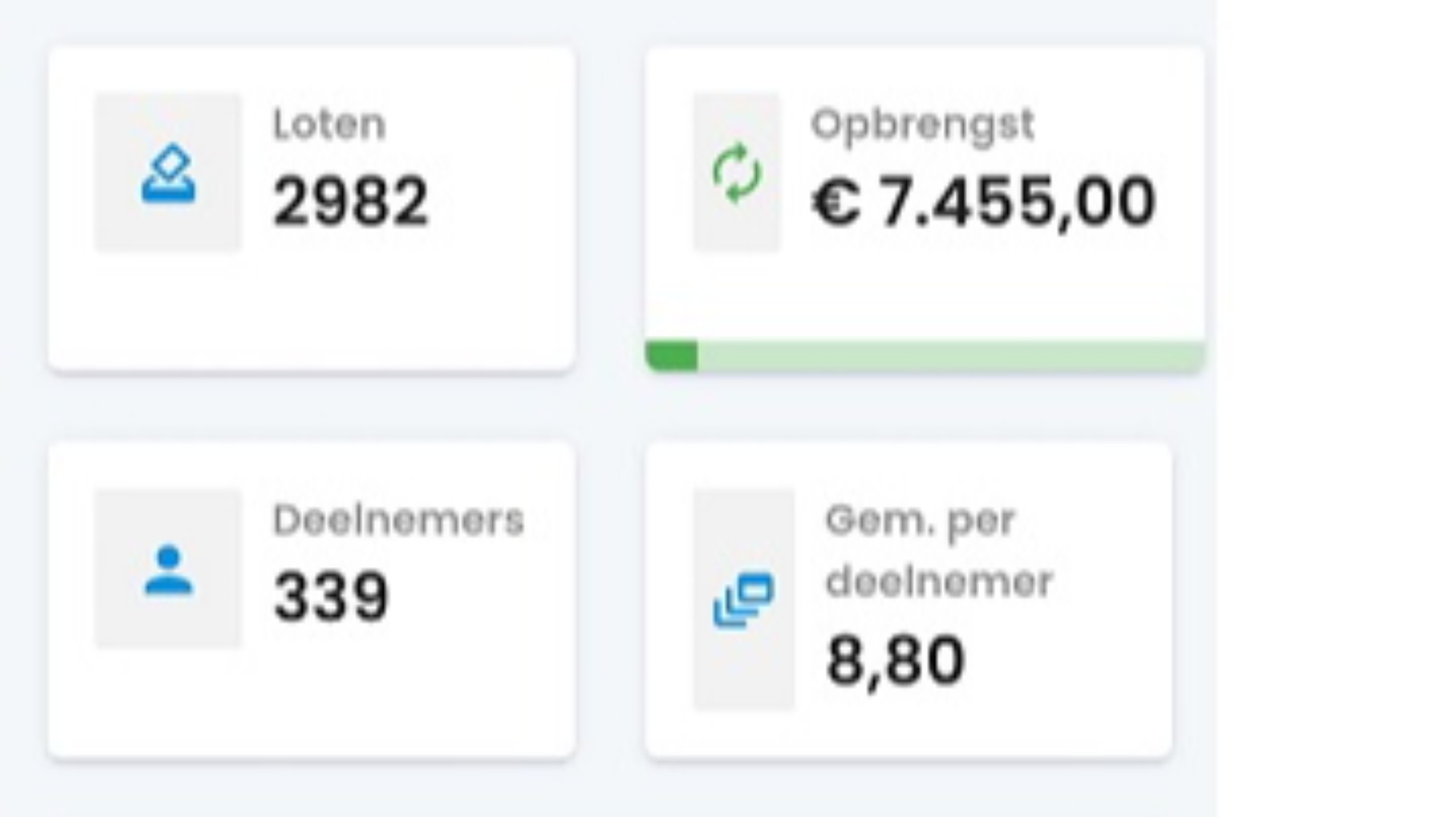Click the 339 participants number

(x=331, y=597)
